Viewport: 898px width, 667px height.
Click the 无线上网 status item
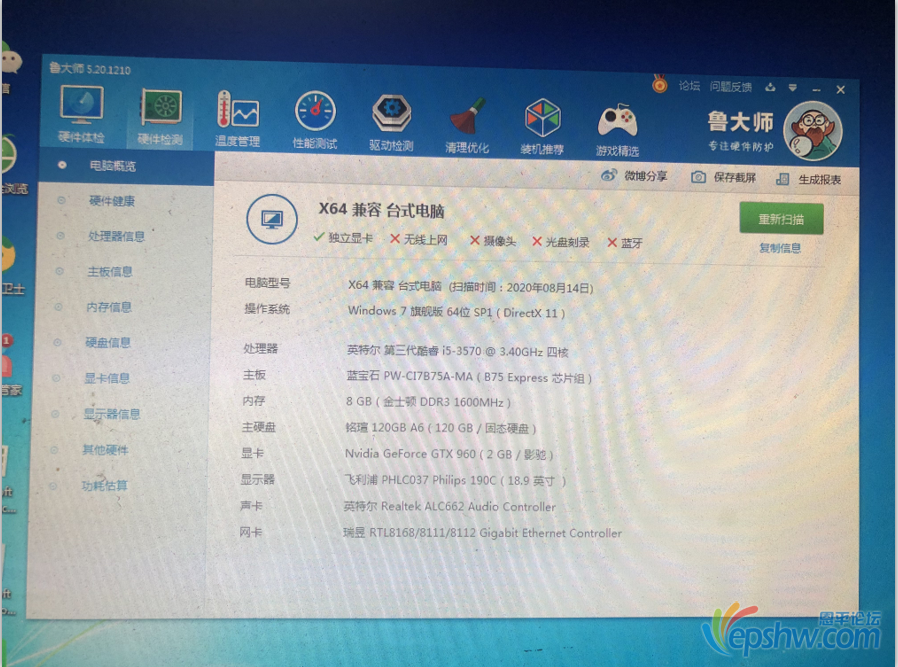click(x=419, y=239)
